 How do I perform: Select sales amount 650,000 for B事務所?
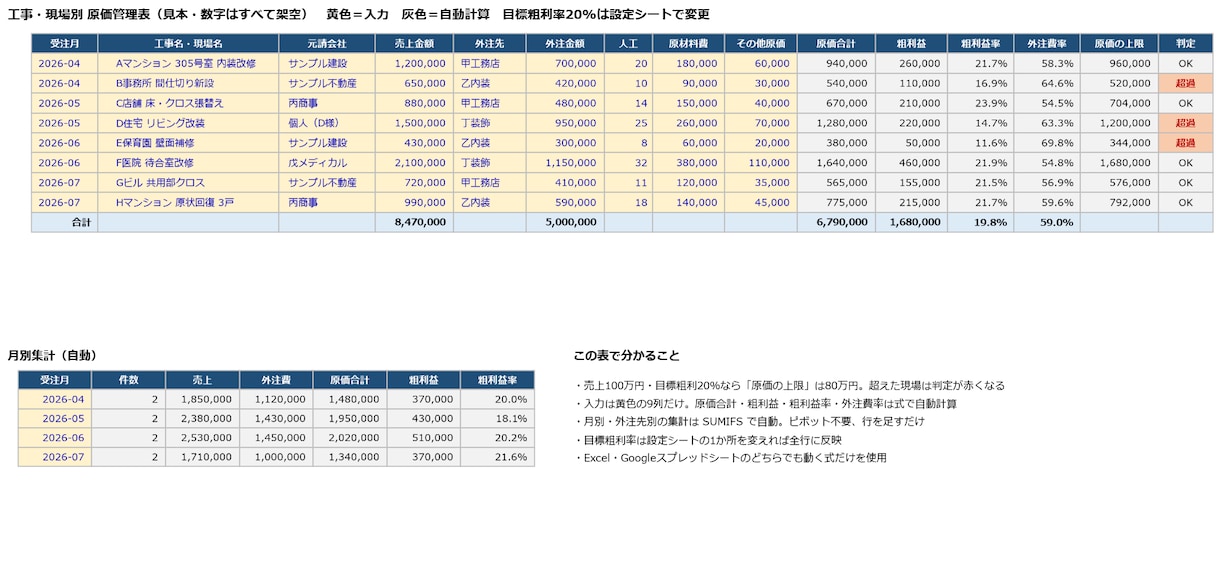(414, 83)
